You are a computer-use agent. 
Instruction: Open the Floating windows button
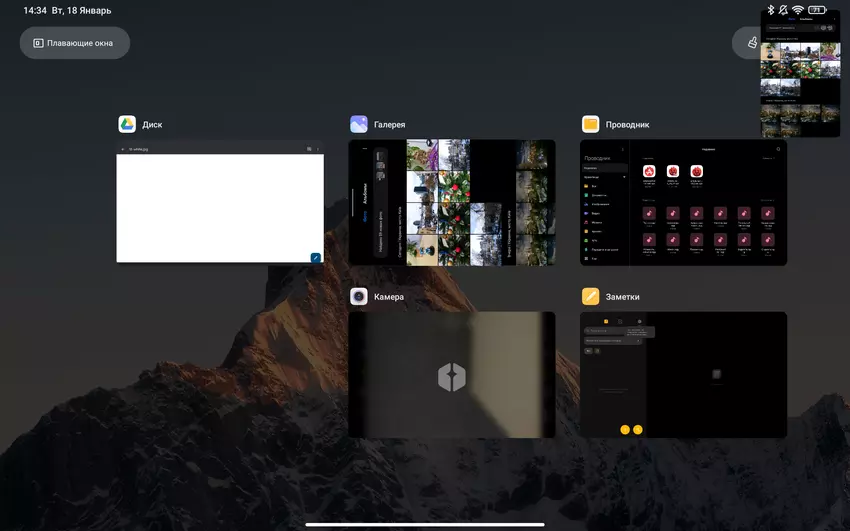[x=75, y=43]
